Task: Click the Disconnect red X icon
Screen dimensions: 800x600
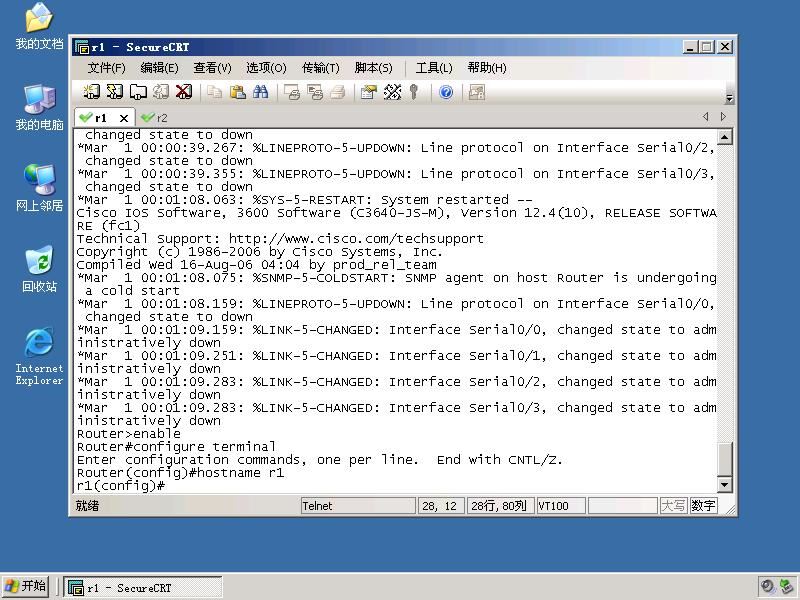Action: point(184,92)
